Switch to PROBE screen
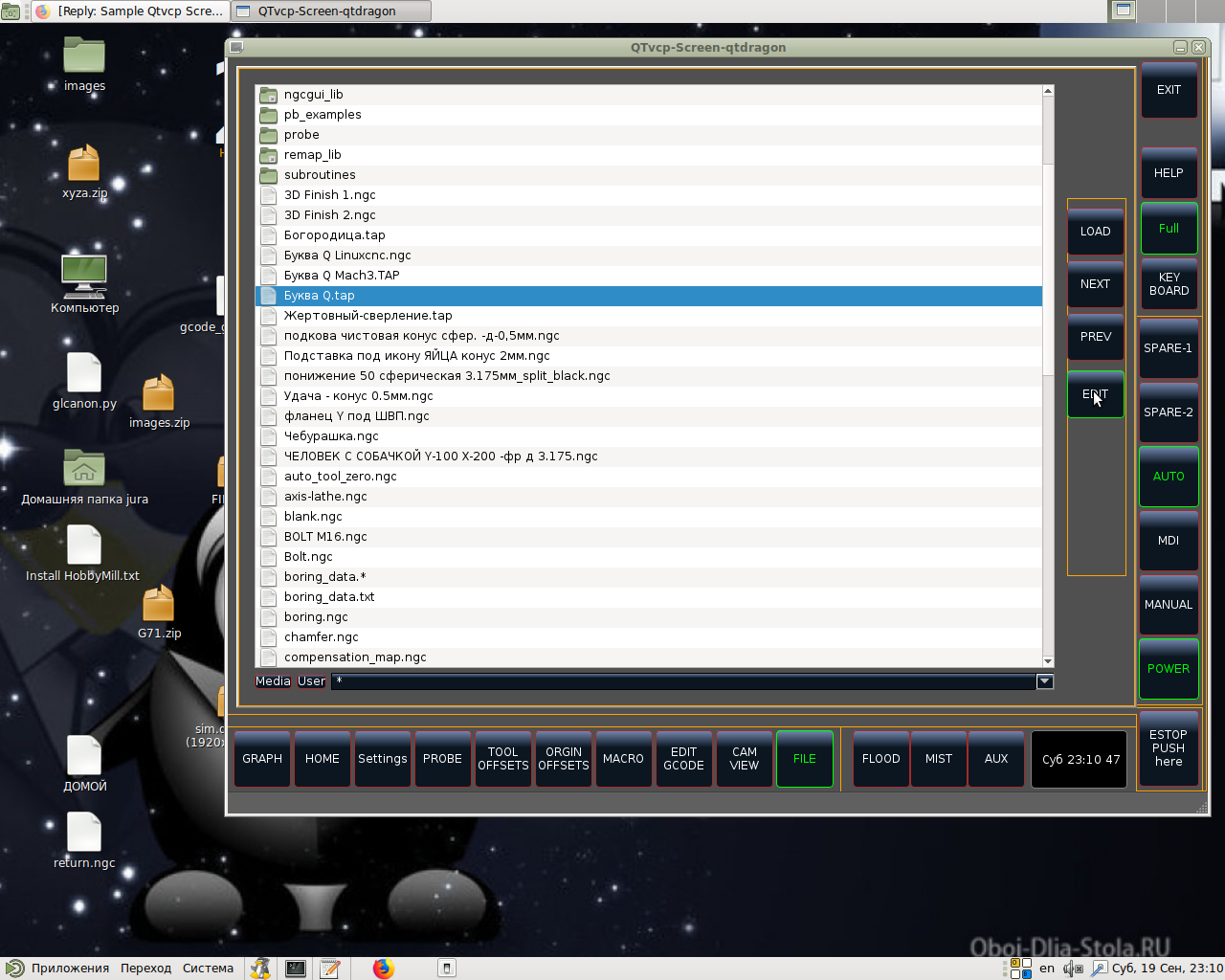 (x=442, y=759)
